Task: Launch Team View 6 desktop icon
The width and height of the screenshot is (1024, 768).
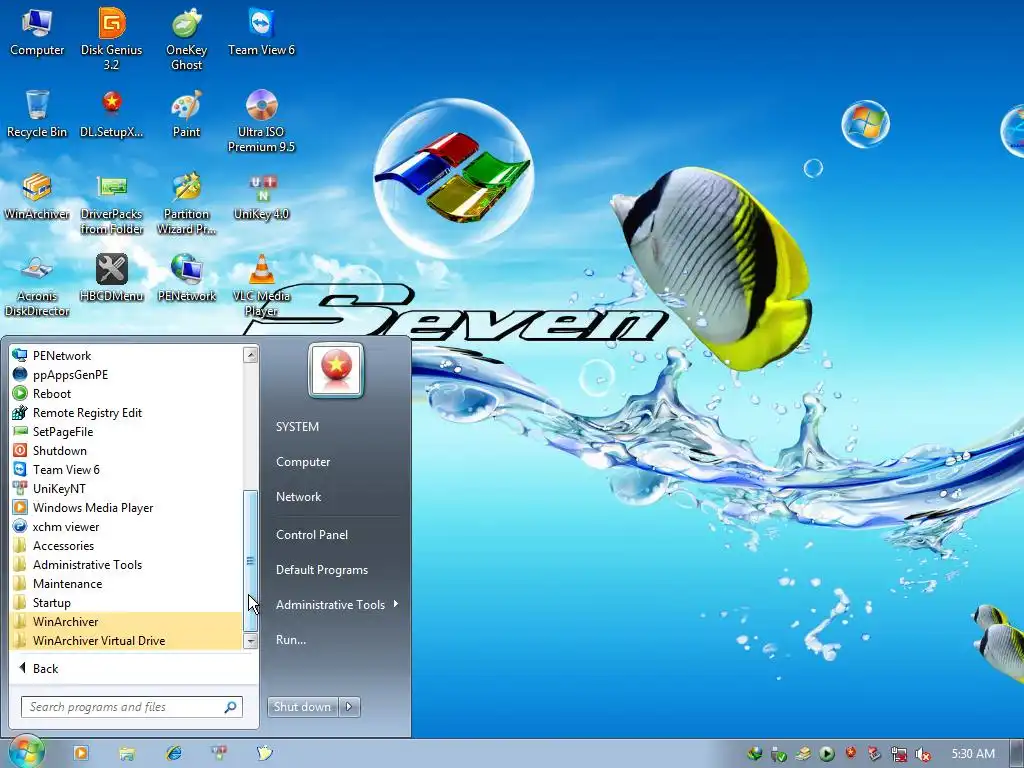Action: click(x=261, y=31)
